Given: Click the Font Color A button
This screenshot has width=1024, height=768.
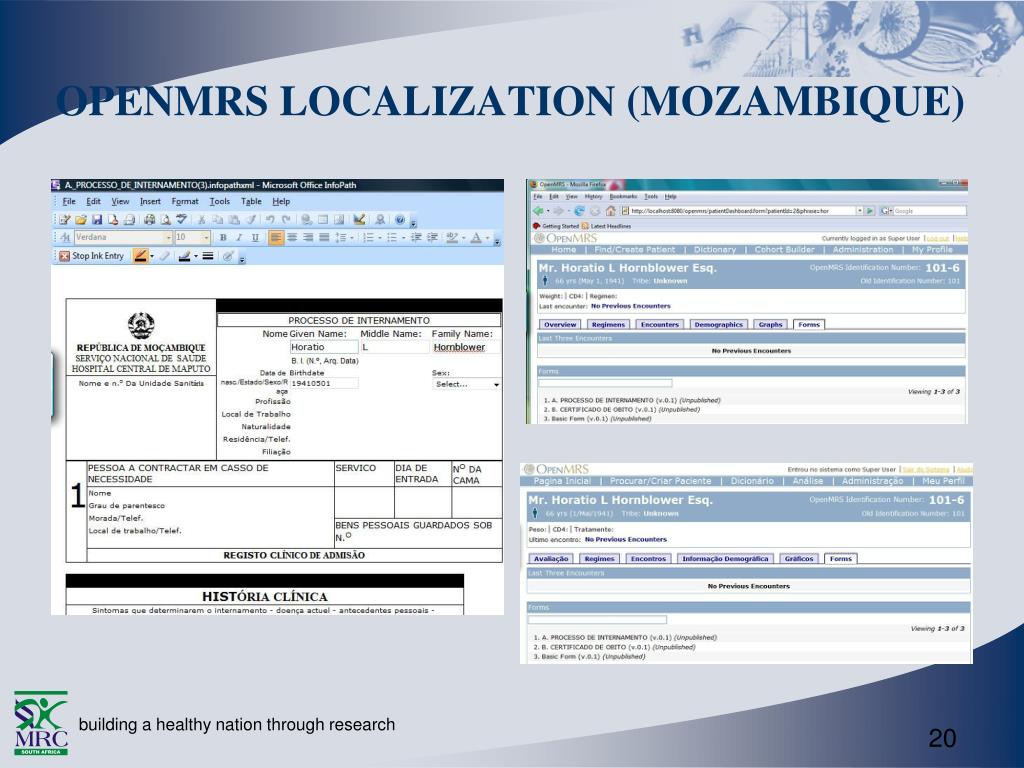Looking at the screenshot, I should point(476,238).
